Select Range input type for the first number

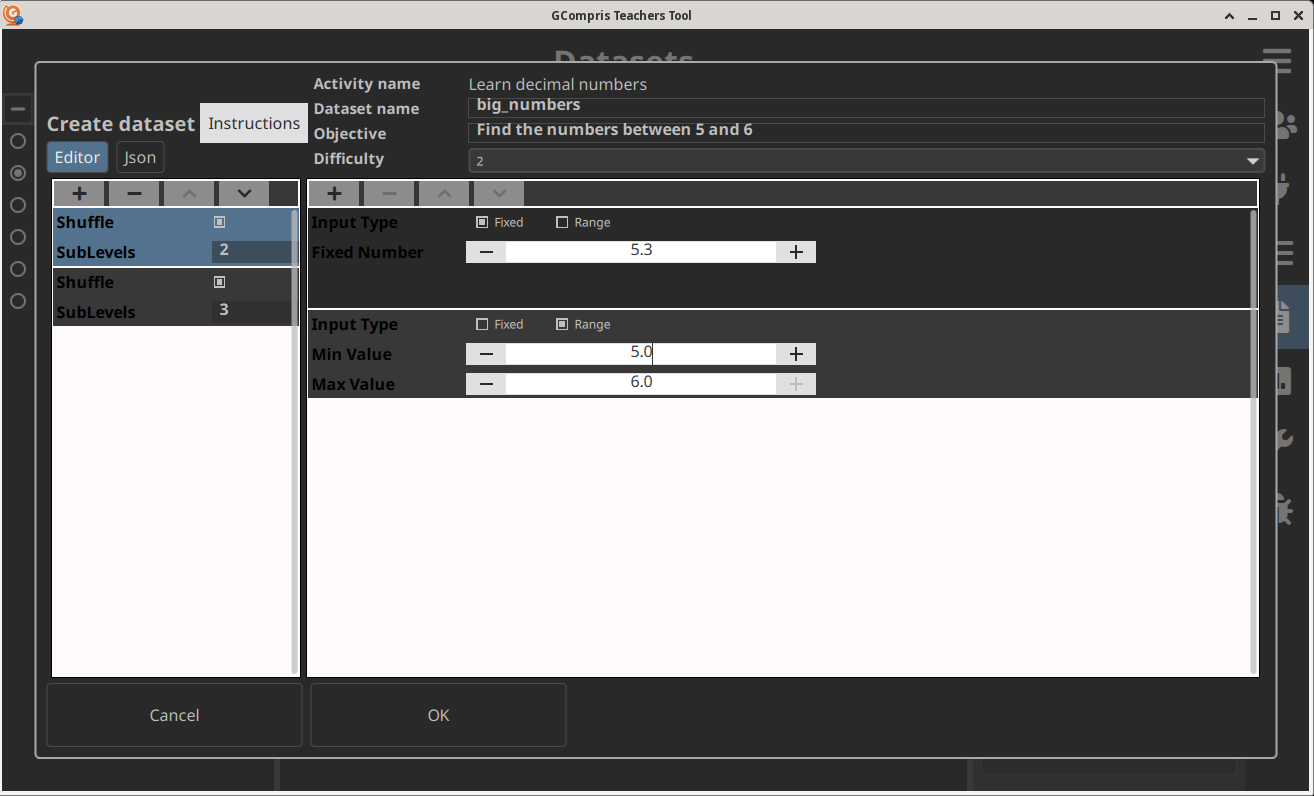[562, 223]
